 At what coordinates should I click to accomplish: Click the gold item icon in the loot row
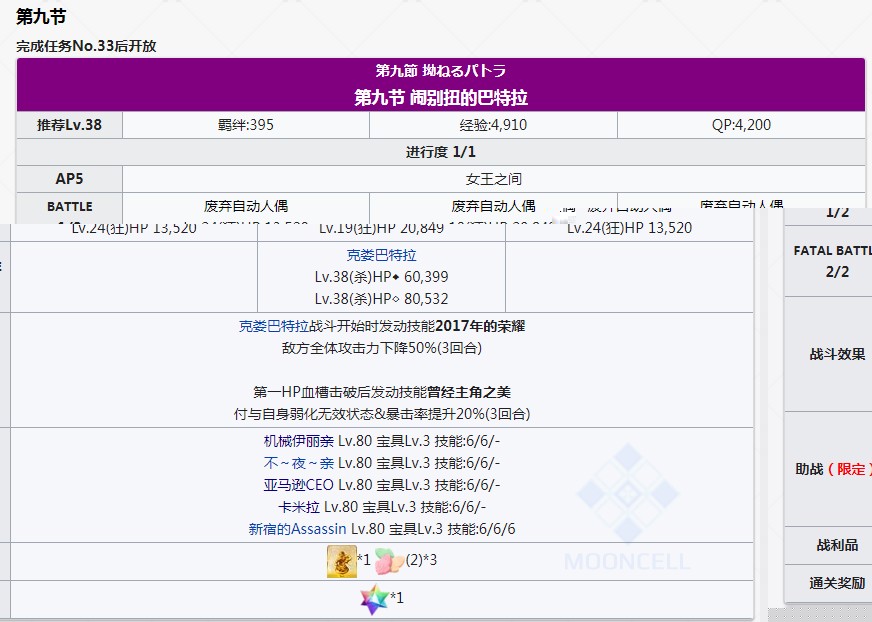pos(341,561)
